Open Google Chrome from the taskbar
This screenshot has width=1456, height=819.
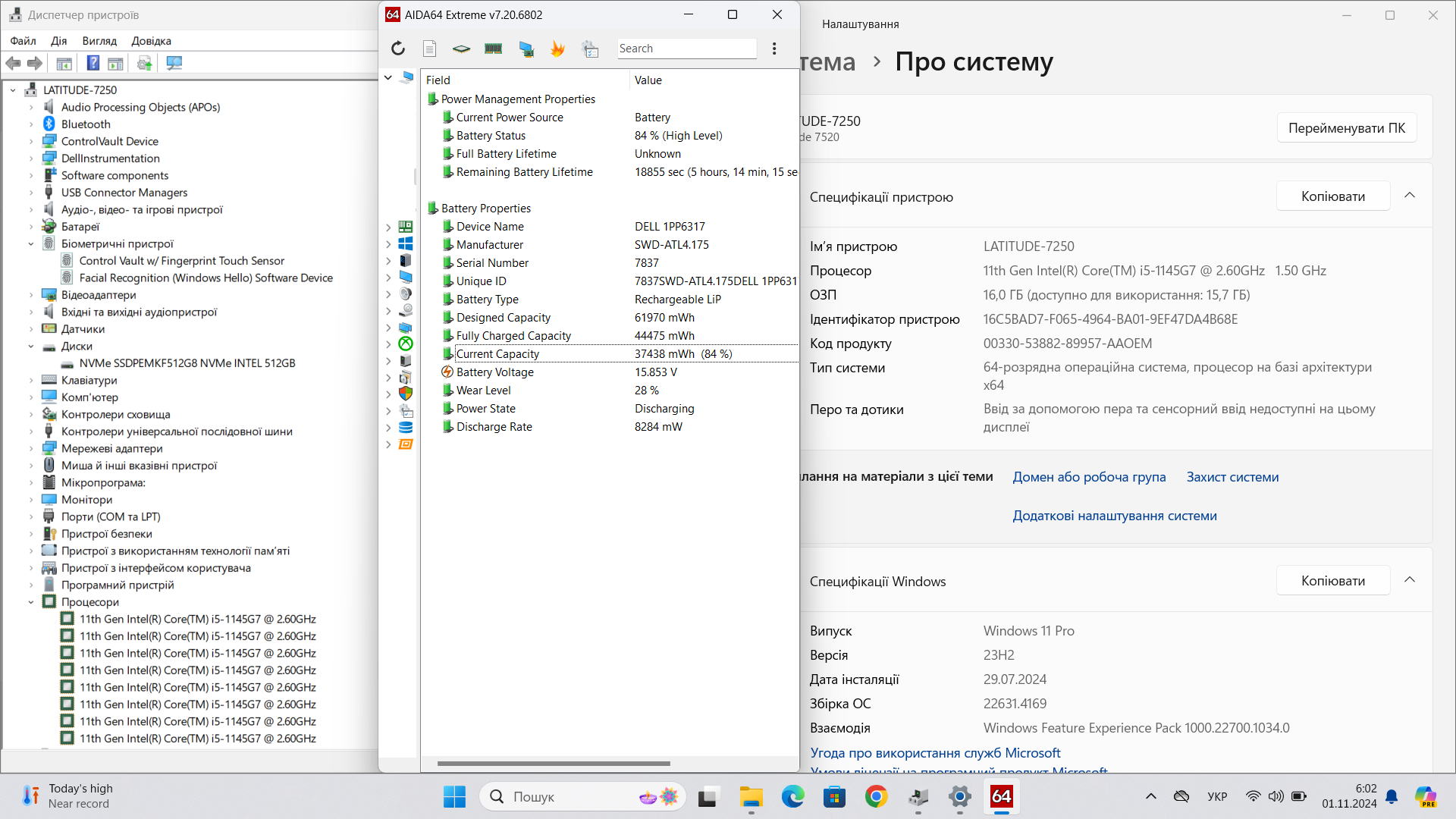[876, 797]
